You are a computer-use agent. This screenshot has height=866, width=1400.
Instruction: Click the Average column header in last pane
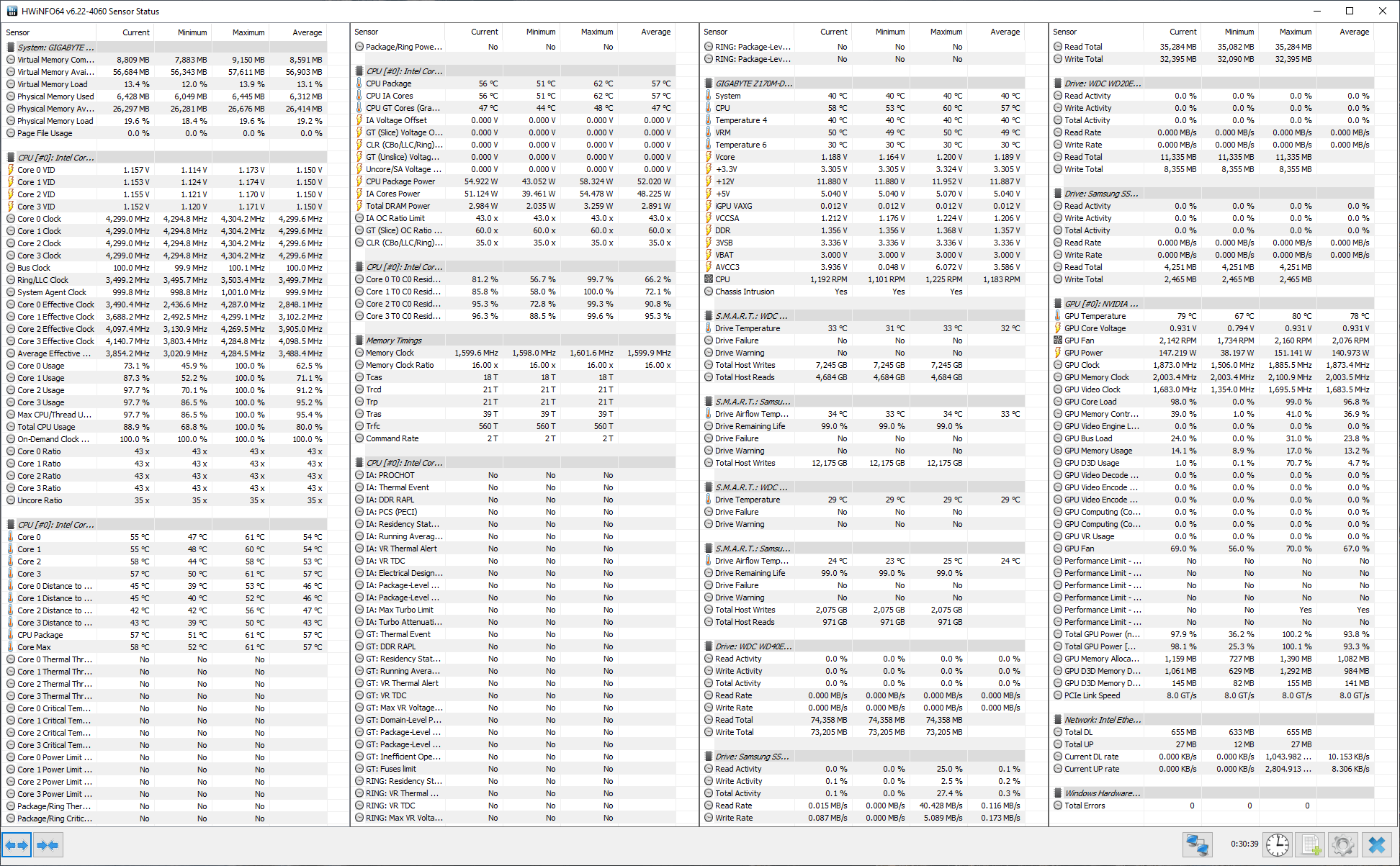(1354, 32)
